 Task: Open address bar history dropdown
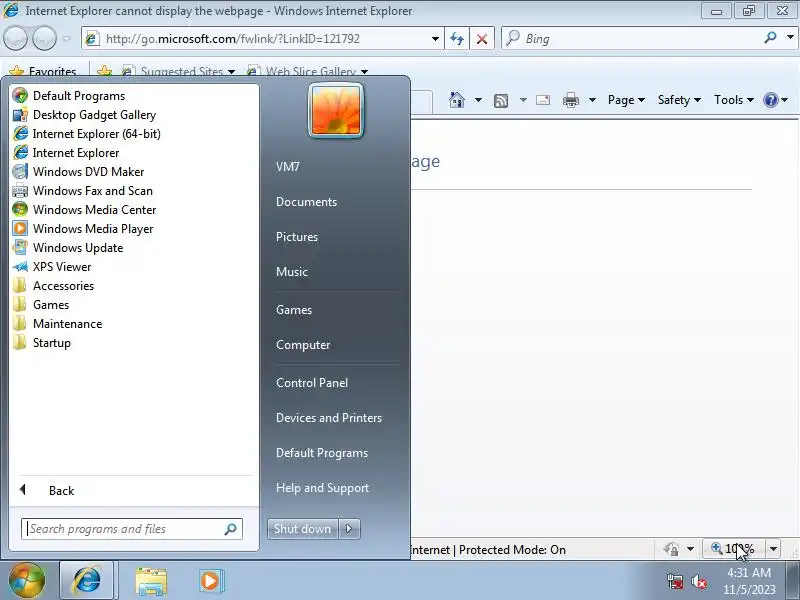[435, 39]
